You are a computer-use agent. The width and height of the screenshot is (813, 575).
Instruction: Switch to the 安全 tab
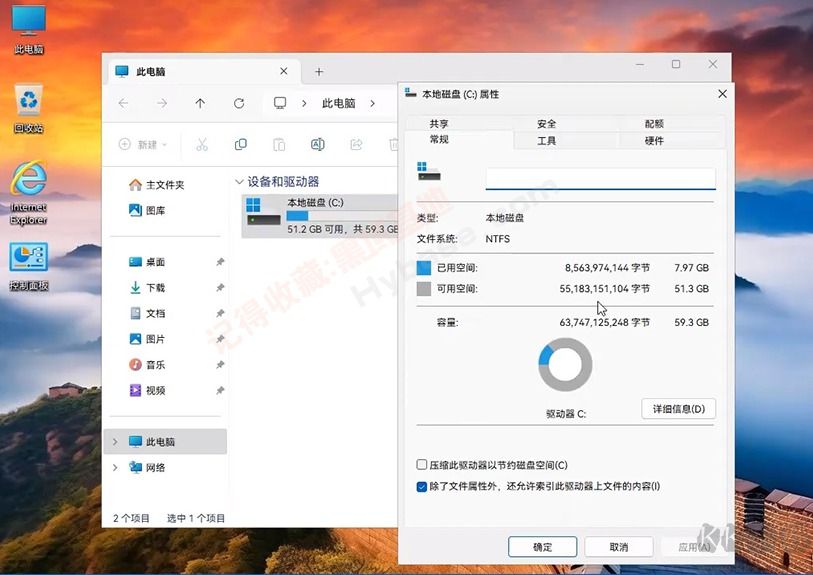tap(546, 123)
